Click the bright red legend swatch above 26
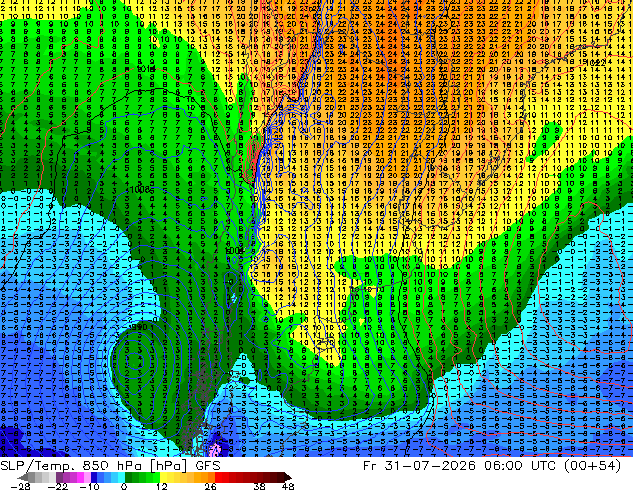Screen dimensions: 634x490 218,477
